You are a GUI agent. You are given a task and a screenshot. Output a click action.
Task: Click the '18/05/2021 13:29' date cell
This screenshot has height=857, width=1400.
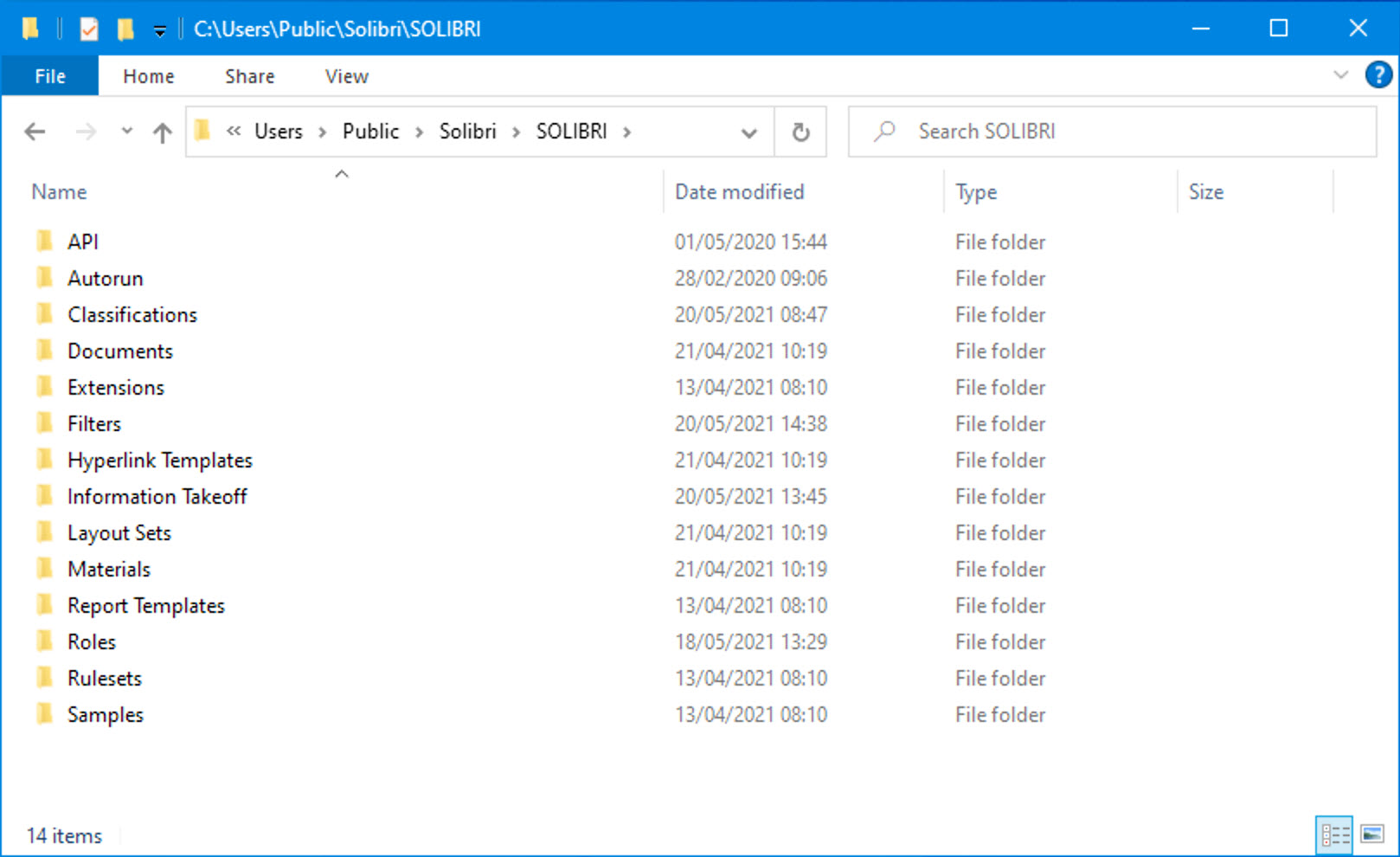click(751, 641)
